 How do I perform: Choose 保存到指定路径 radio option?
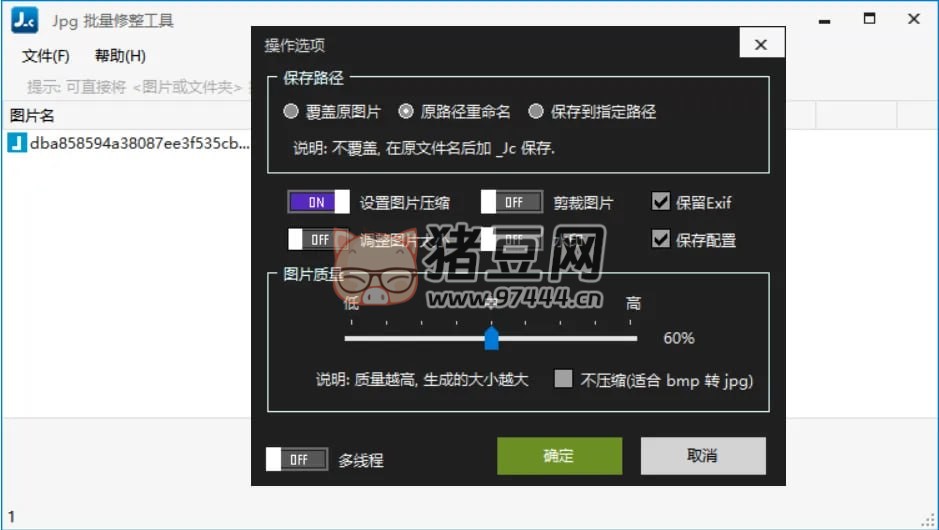tap(536, 112)
